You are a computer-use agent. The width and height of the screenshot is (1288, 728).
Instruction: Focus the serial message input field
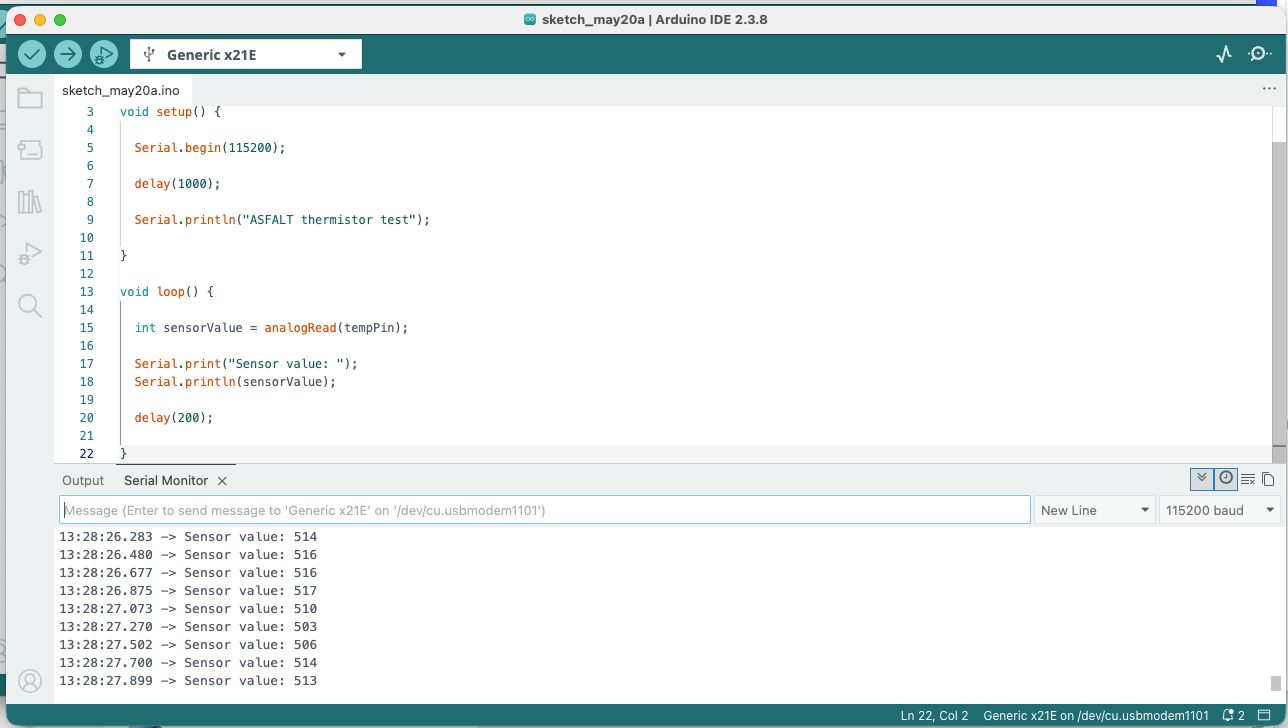point(545,510)
